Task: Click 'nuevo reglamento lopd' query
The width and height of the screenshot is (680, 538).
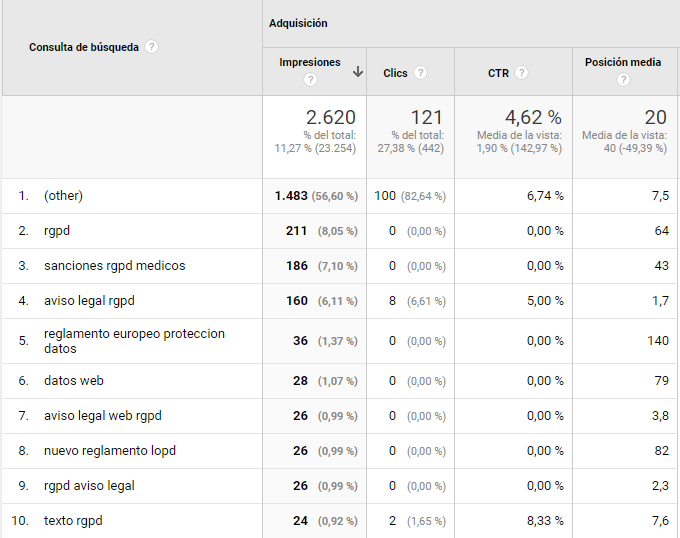Action: (x=110, y=451)
